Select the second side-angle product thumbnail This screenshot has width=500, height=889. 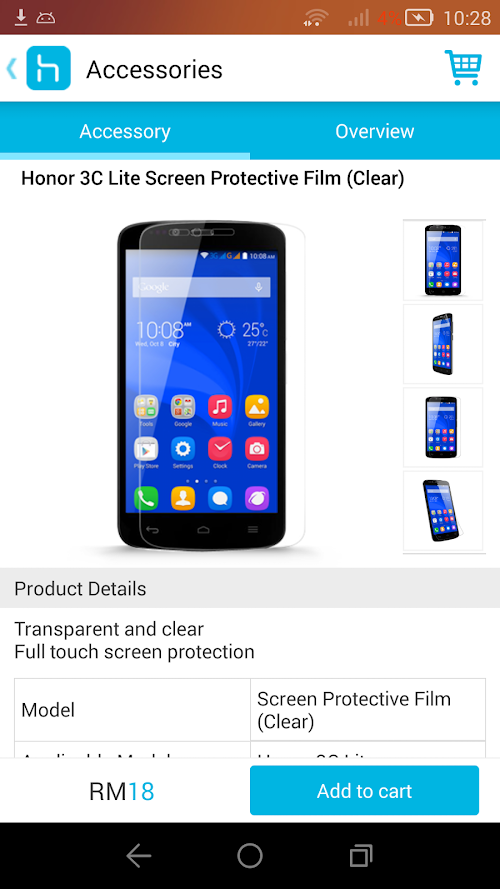pyautogui.click(x=443, y=344)
